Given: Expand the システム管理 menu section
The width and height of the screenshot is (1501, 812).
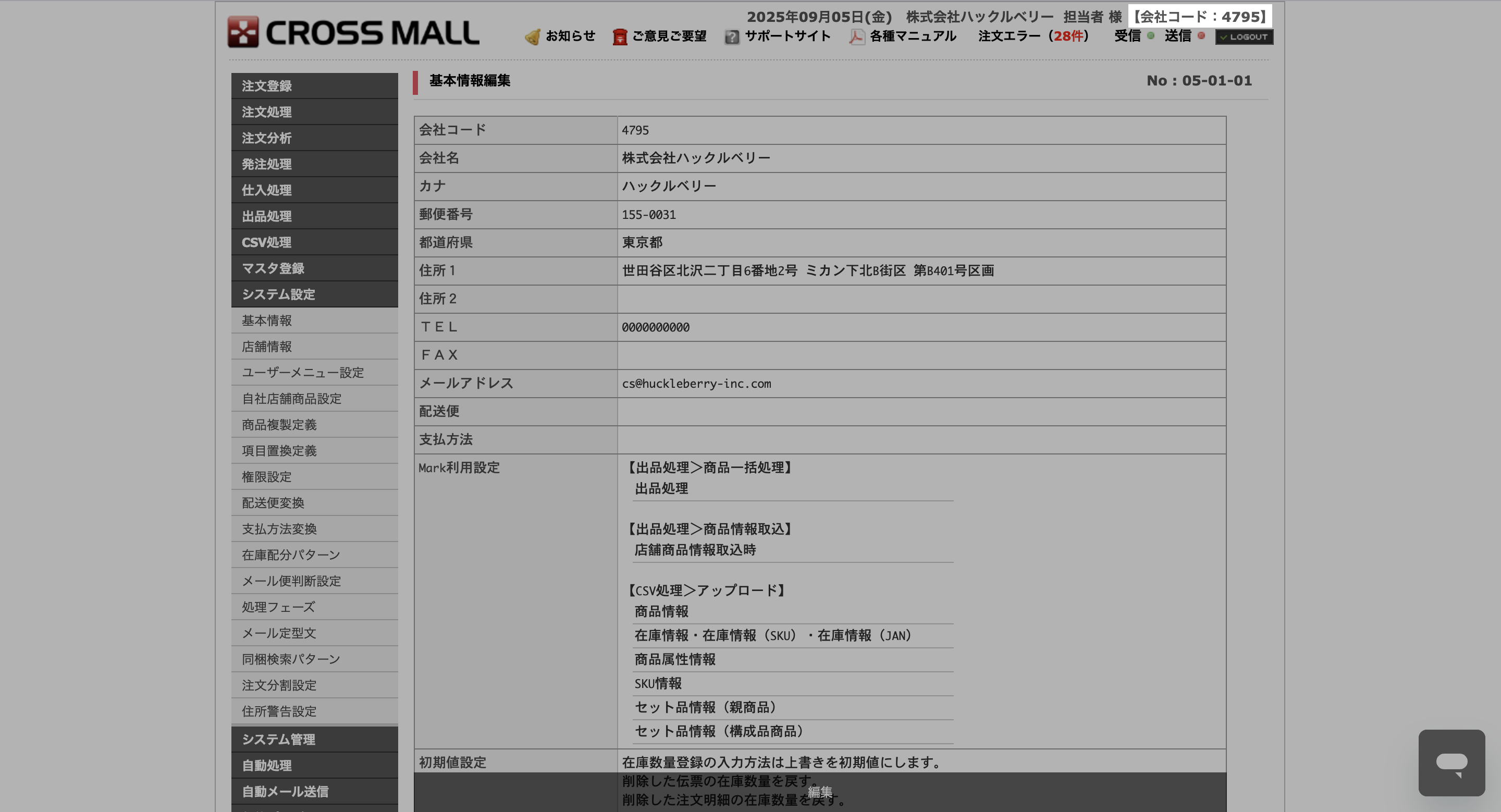Looking at the screenshot, I should [x=314, y=739].
